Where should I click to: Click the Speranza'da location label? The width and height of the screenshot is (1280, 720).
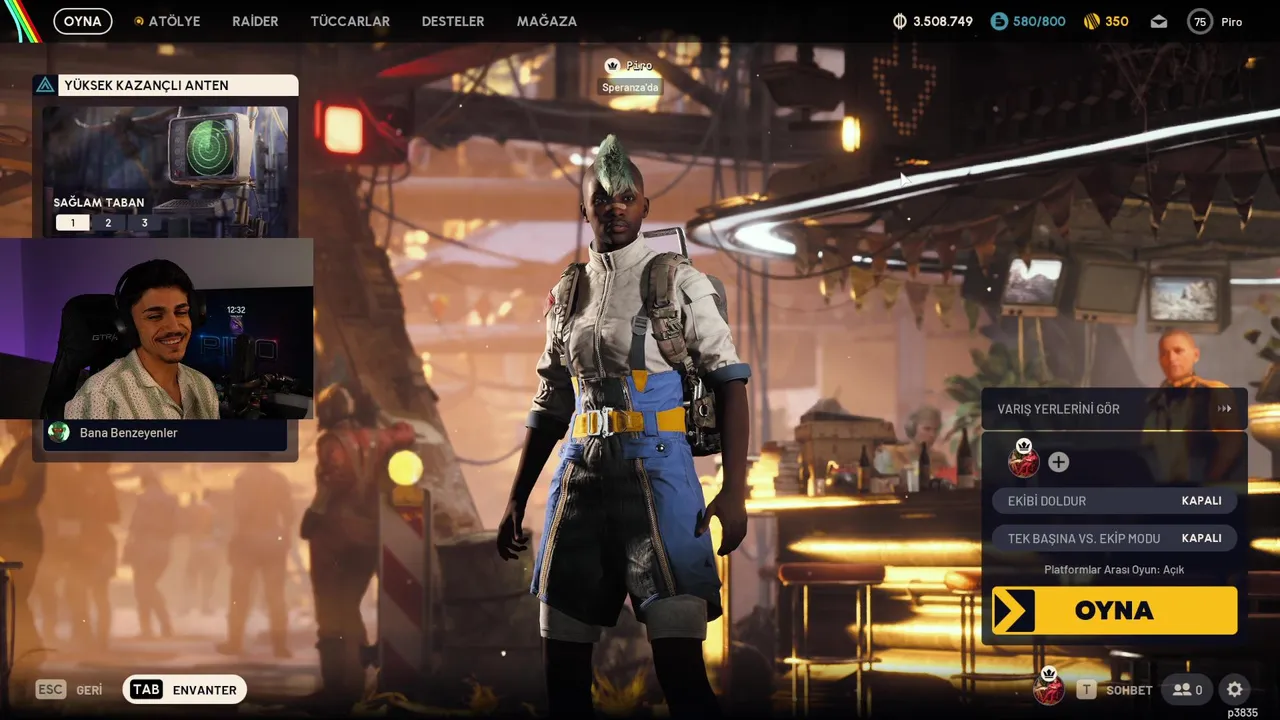click(630, 87)
